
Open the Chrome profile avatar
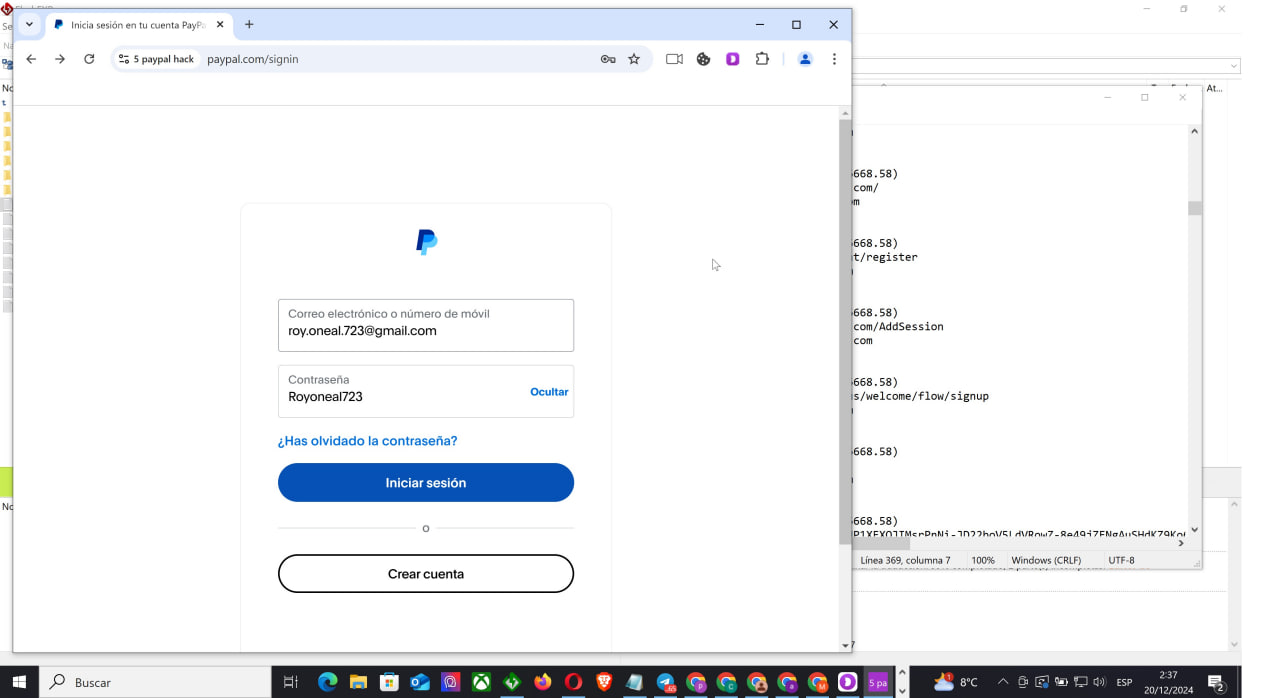(x=805, y=59)
